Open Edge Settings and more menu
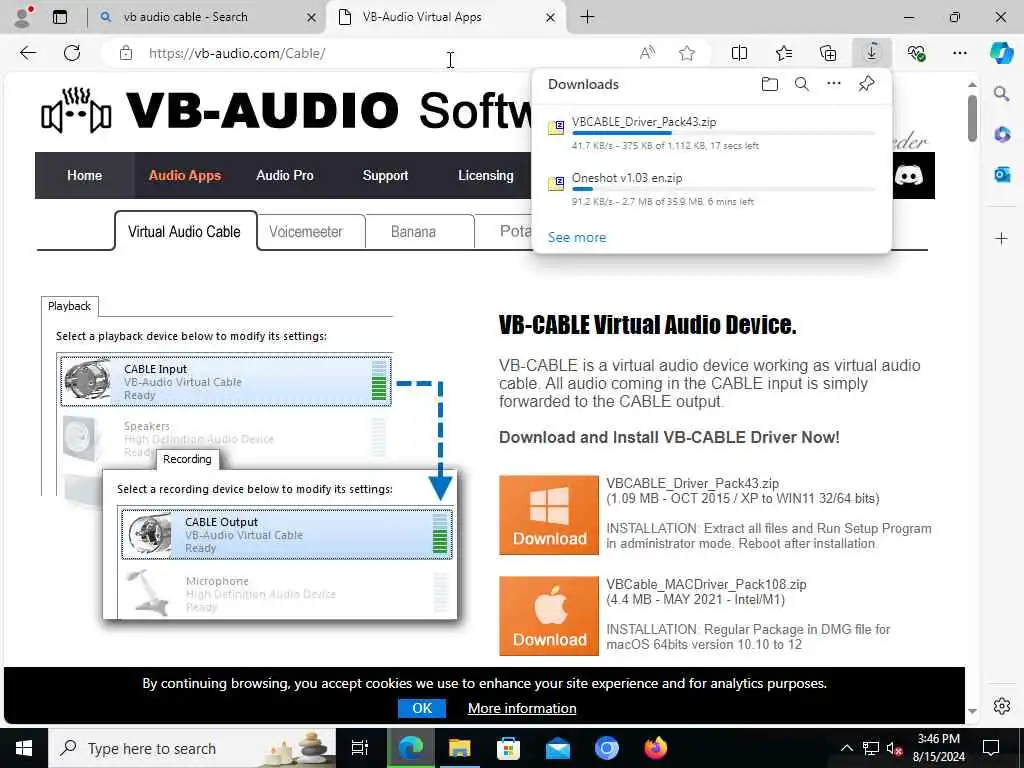 pos(959,53)
